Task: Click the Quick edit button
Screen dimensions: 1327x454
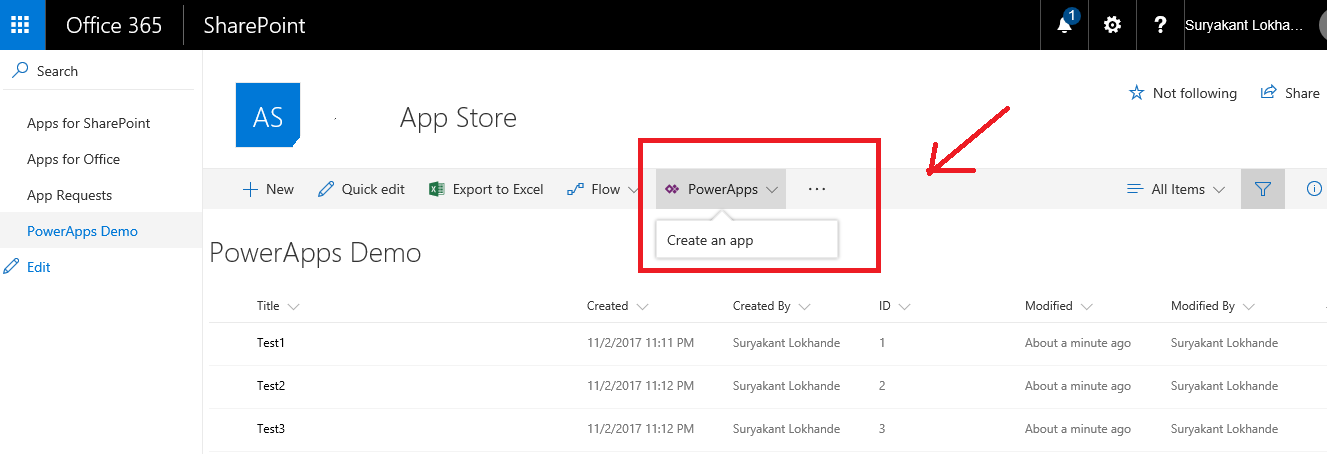Action: (x=361, y=189)
